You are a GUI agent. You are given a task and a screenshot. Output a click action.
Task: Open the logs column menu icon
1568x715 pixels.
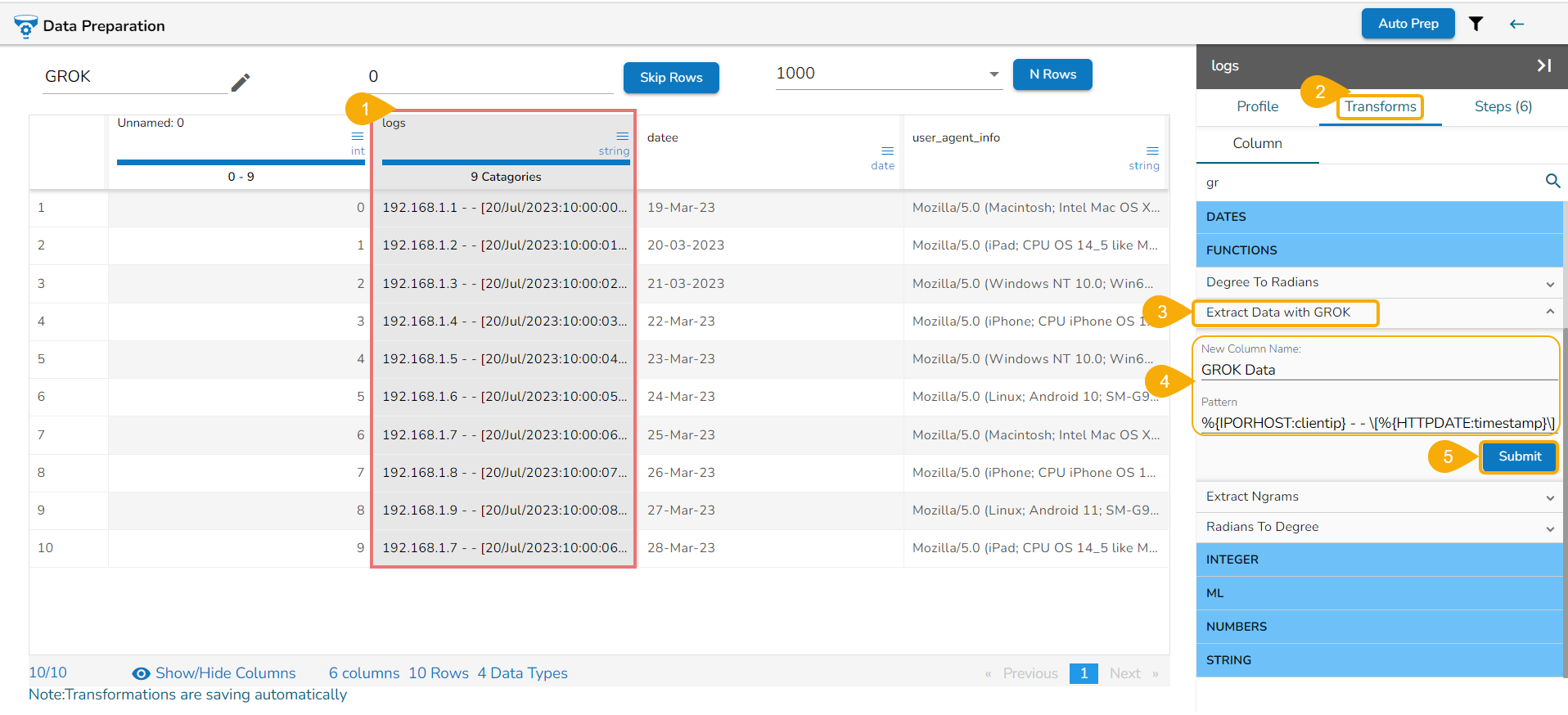[622, 136]
